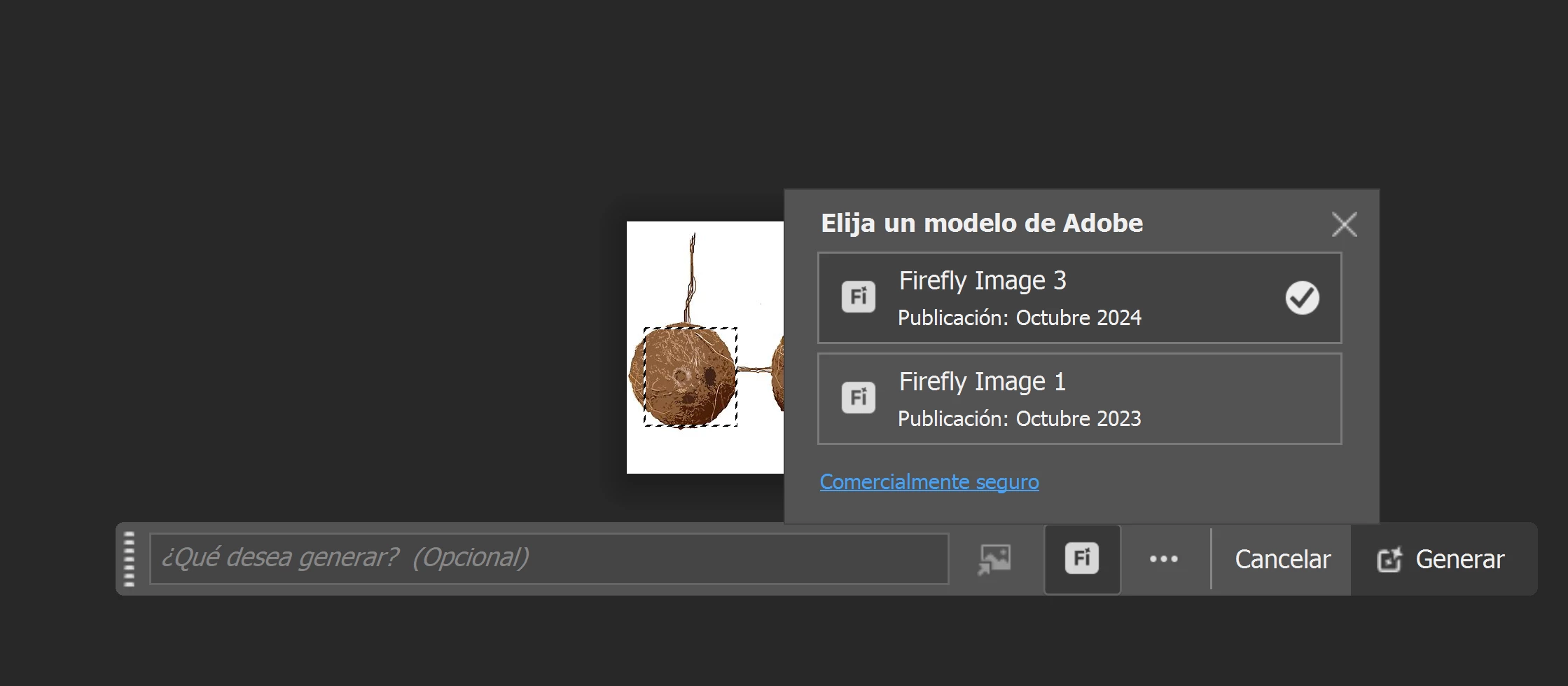Screen dimensions: 1568x686
Task: Click the text Publicación: Octubre 2024
Action: click(1020, 318)
